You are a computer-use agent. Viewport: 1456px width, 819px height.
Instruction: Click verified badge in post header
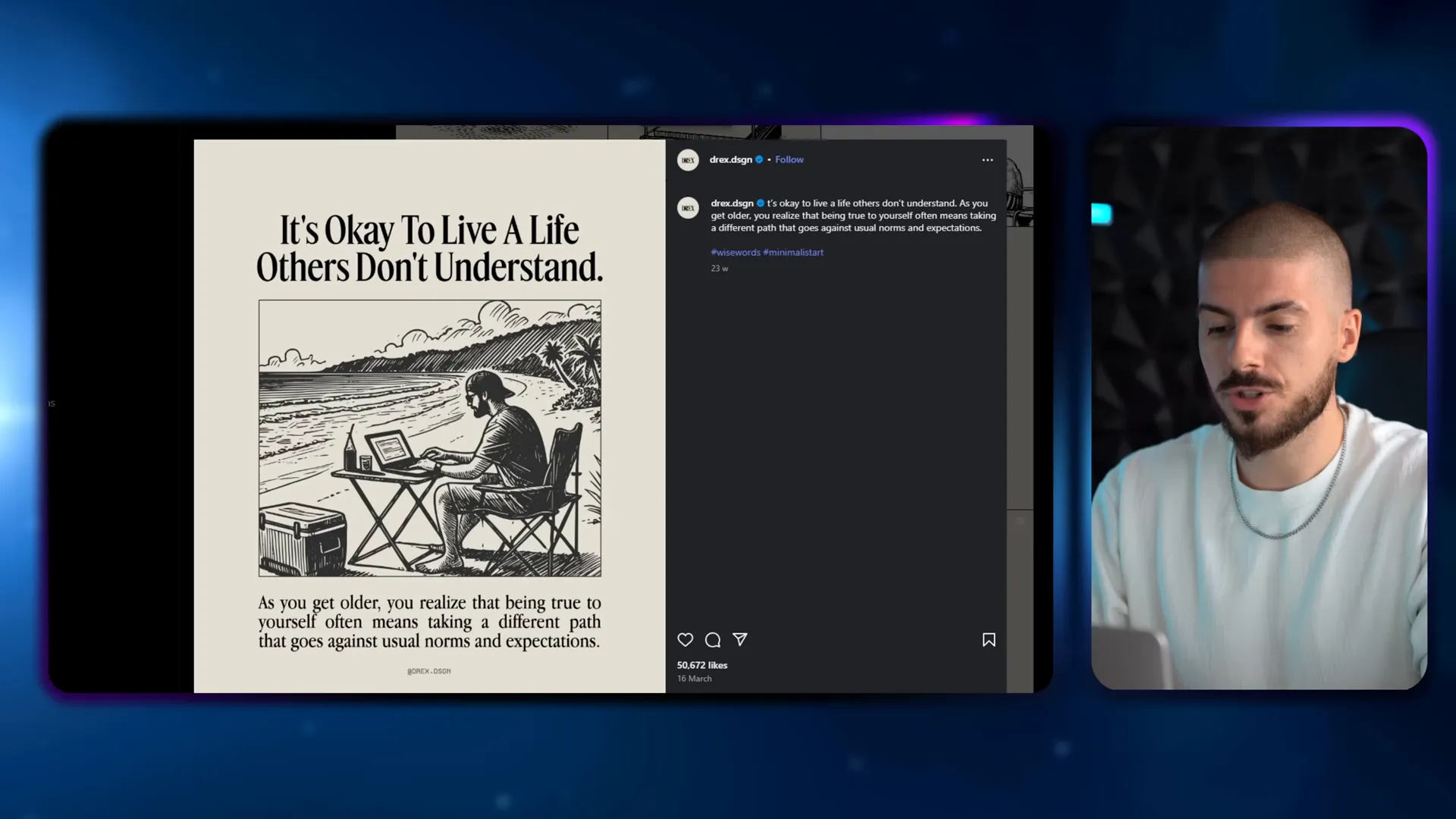(x=759, y=160)
